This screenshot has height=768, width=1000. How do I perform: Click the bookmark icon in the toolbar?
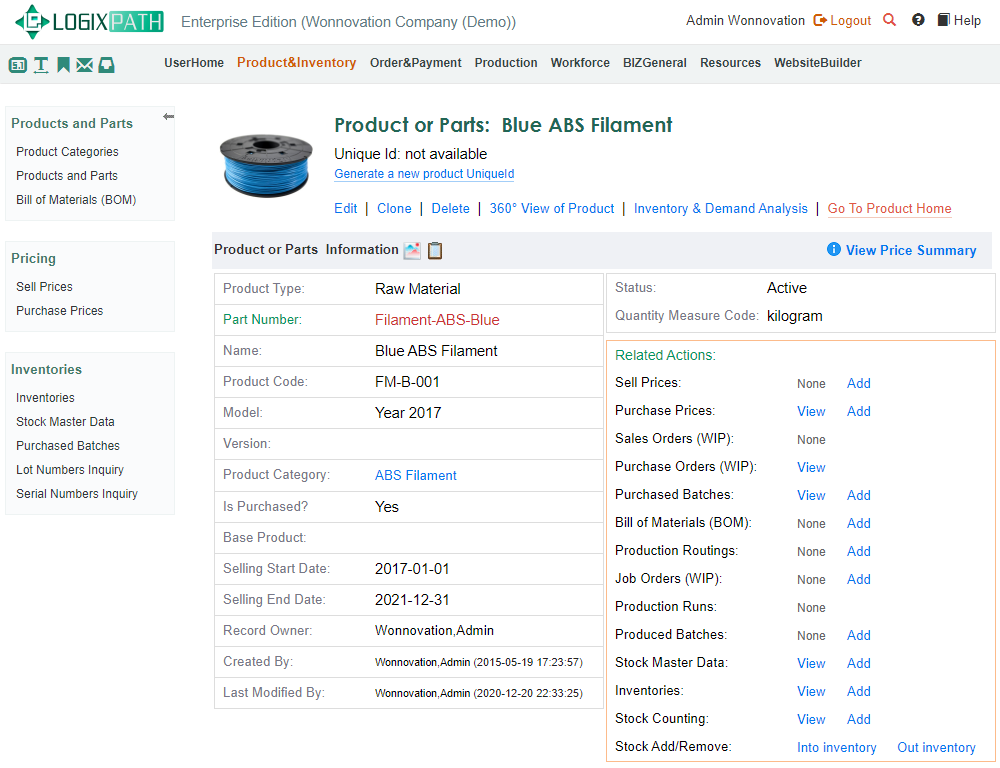pyautogui.click(x=63, y=63)
